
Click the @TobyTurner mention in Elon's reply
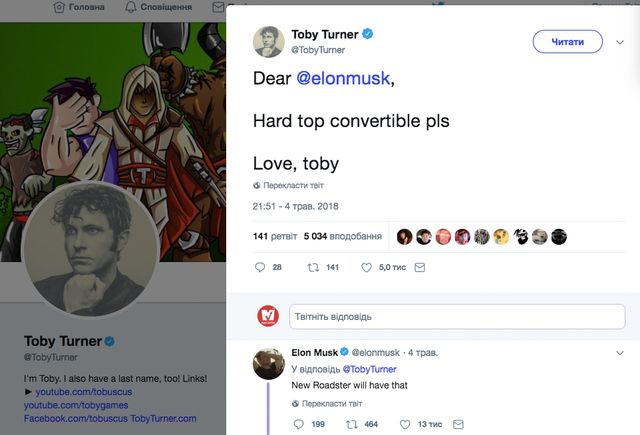click(x=370, y=369)
